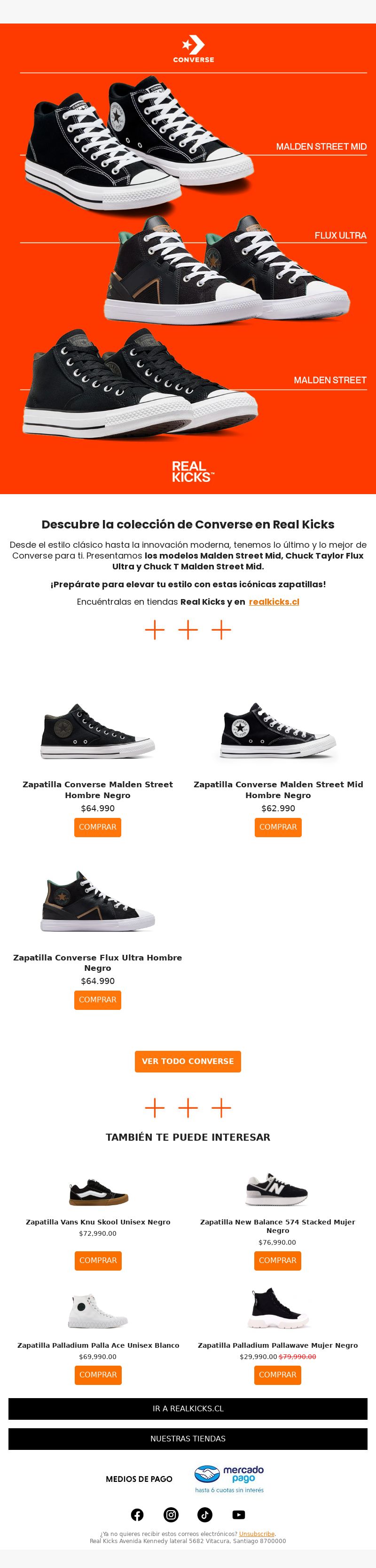Buy the New Balance 574 Stacked sneaker

[277, 1261]
